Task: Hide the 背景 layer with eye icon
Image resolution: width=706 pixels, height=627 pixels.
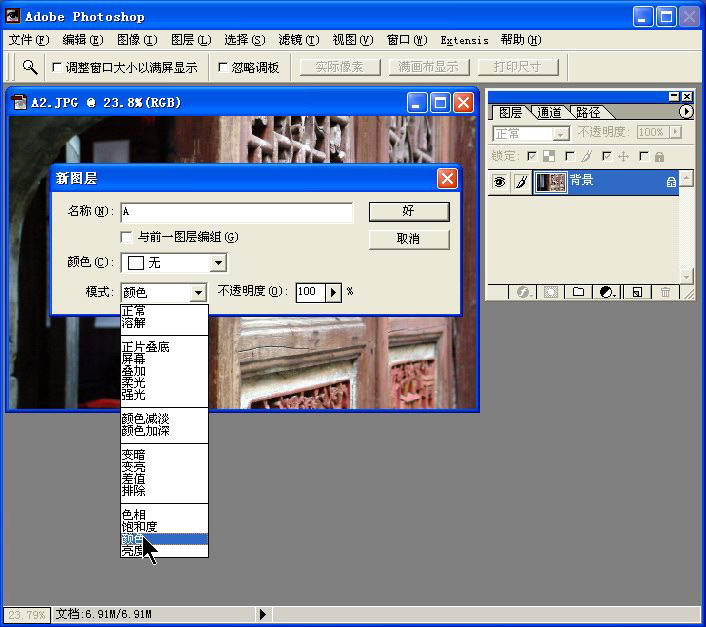Action: click(x=498, y=182)
